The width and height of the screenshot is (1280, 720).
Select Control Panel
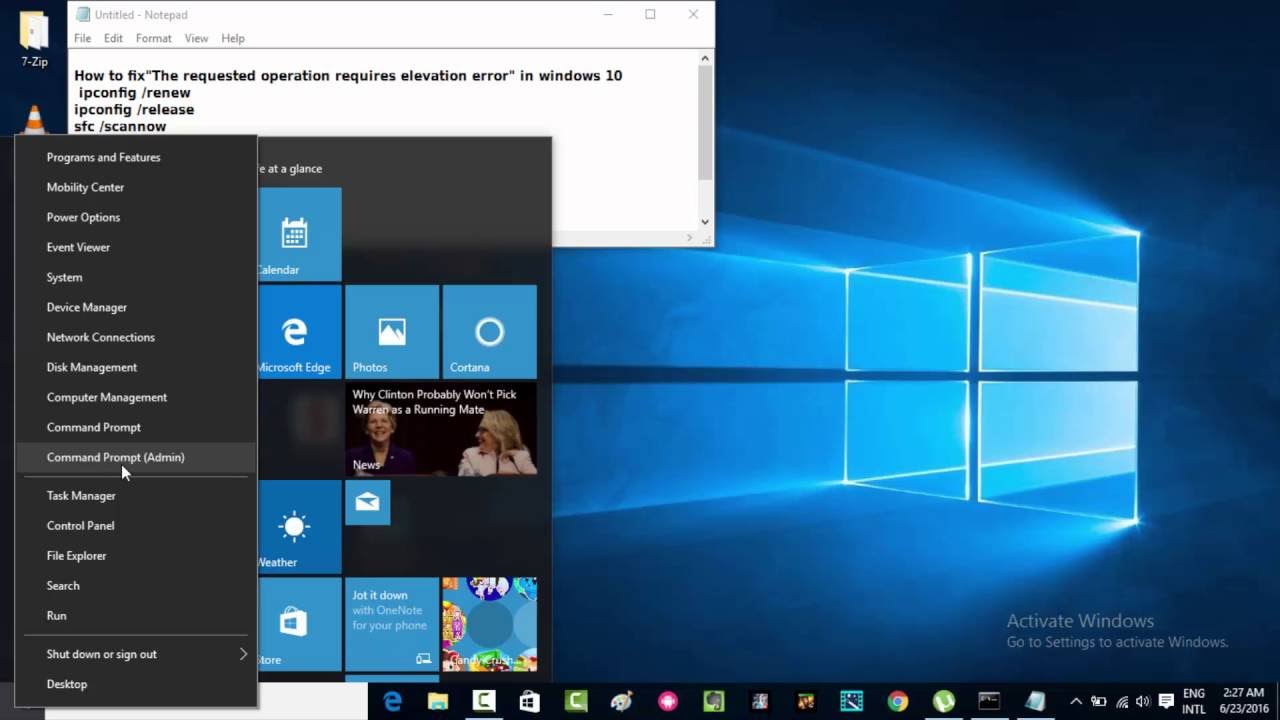136,525
